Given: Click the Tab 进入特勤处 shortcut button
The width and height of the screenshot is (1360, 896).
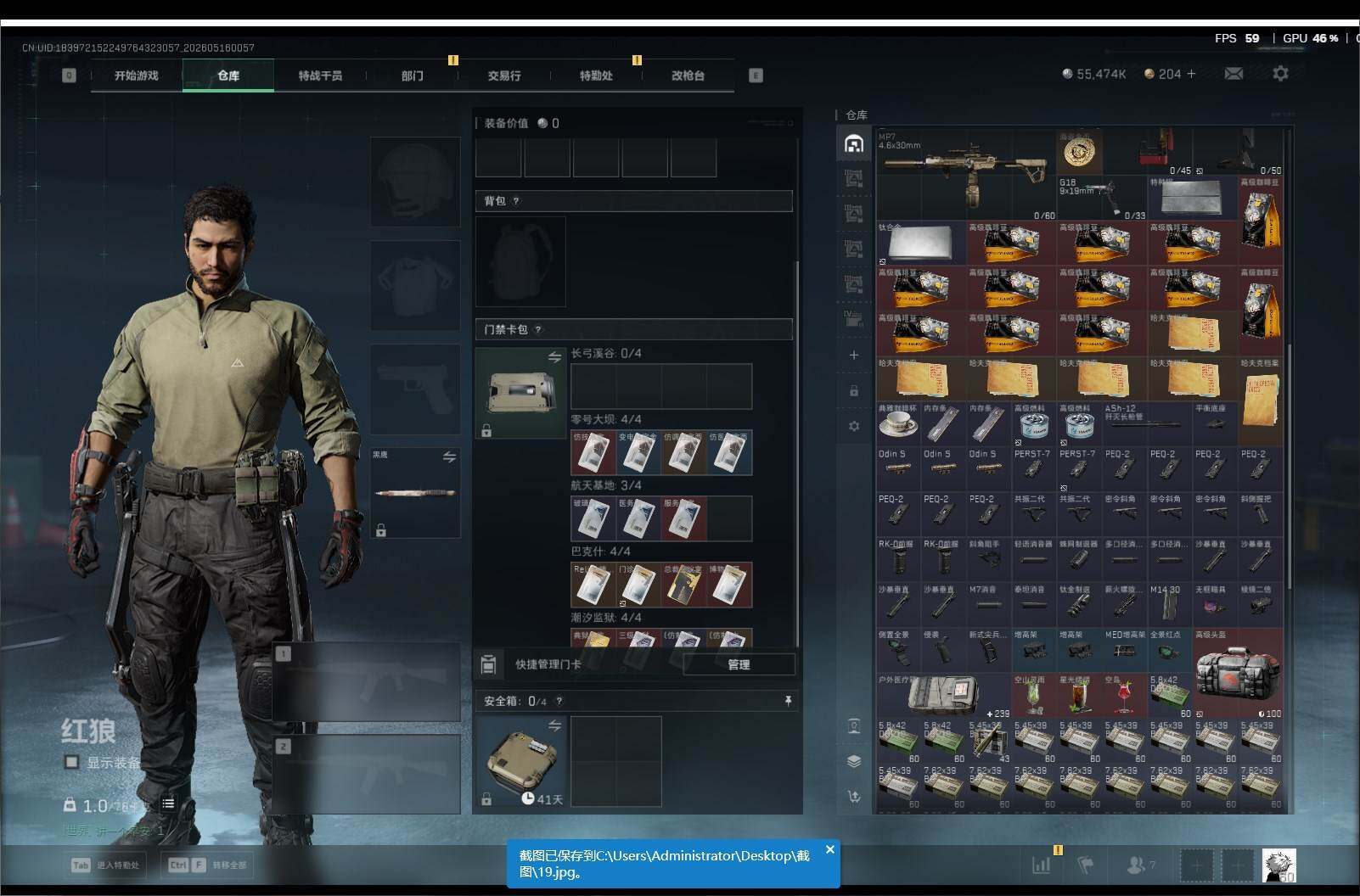Looking at the screenshot, I should pyautogui.click(x=106, y=865).
